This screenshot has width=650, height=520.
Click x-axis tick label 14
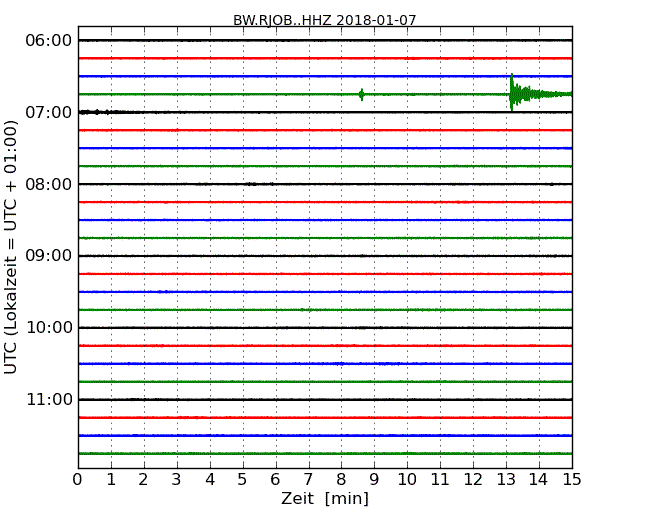(538, 479)
